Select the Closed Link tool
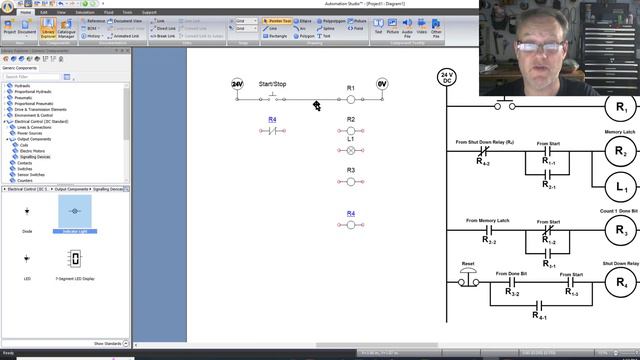 coord(163,28)
